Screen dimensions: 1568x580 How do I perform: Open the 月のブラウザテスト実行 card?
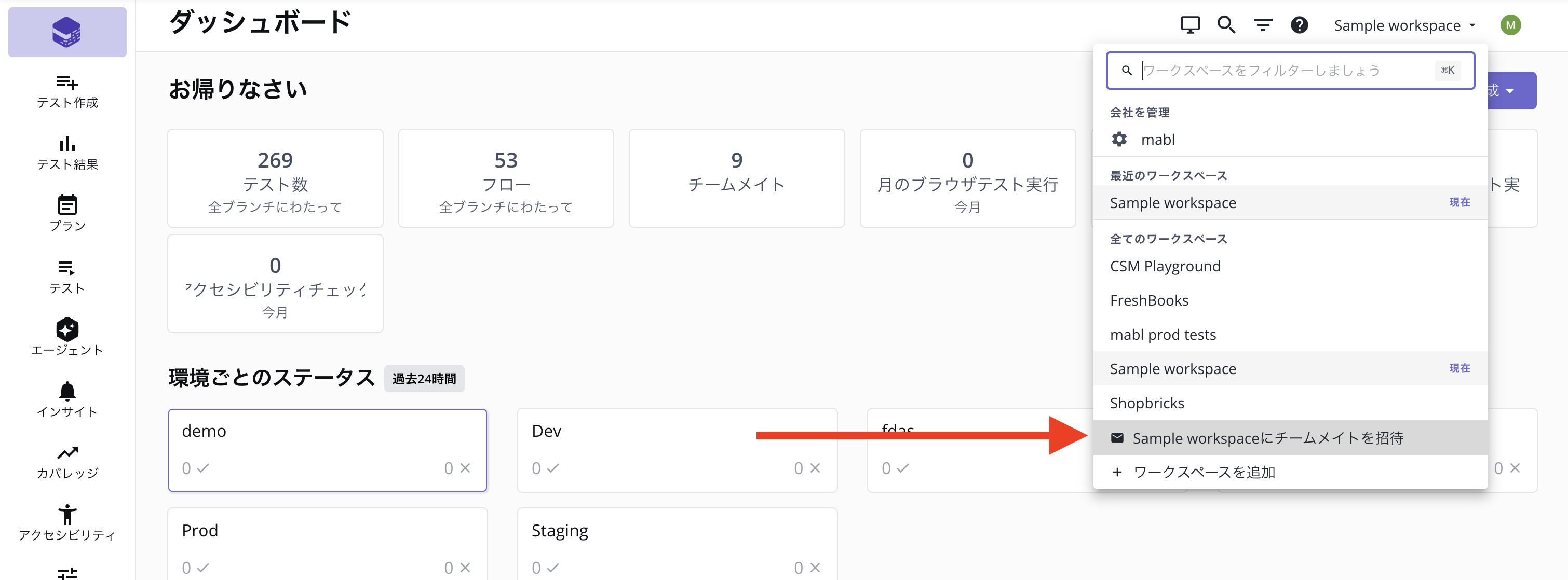(x=967, y=178)
